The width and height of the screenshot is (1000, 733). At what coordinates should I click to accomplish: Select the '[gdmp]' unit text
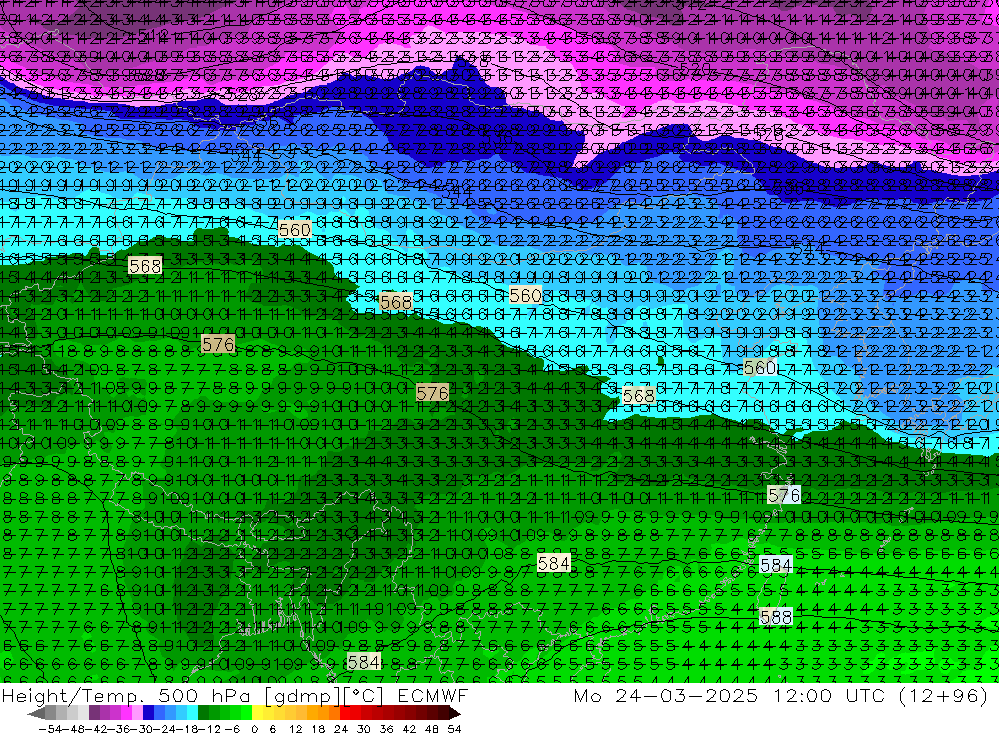click(303, 696)
